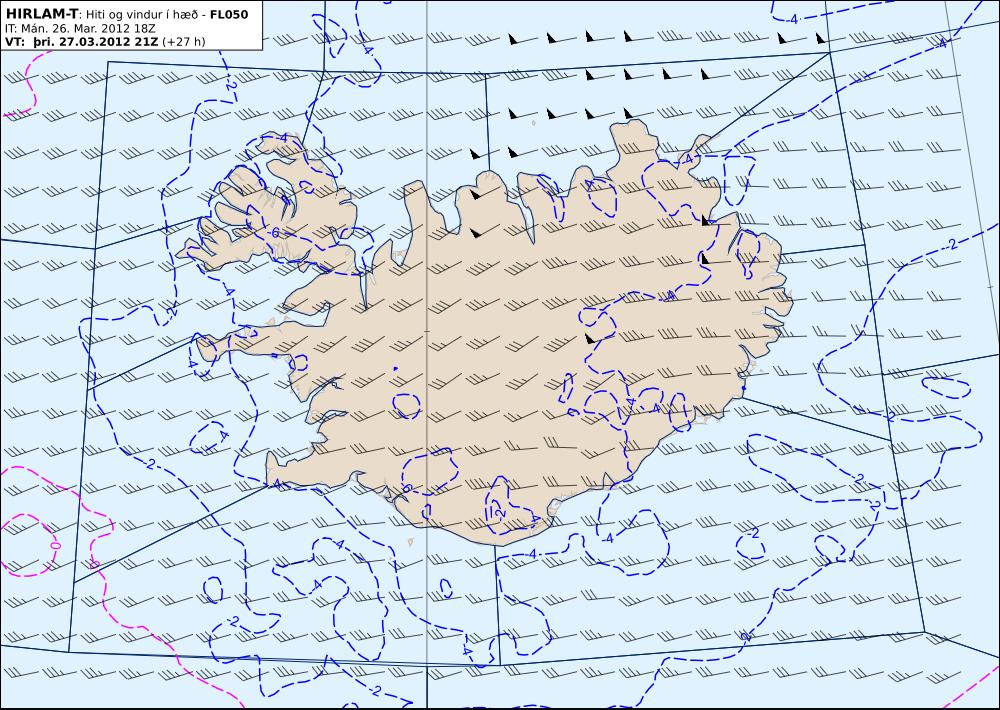The image size is (1000, 710).
Task: Select the 'VT: þri. 27.03.2012 21Z' valid time
Action: pyautogui.click(x=82, y=42)
